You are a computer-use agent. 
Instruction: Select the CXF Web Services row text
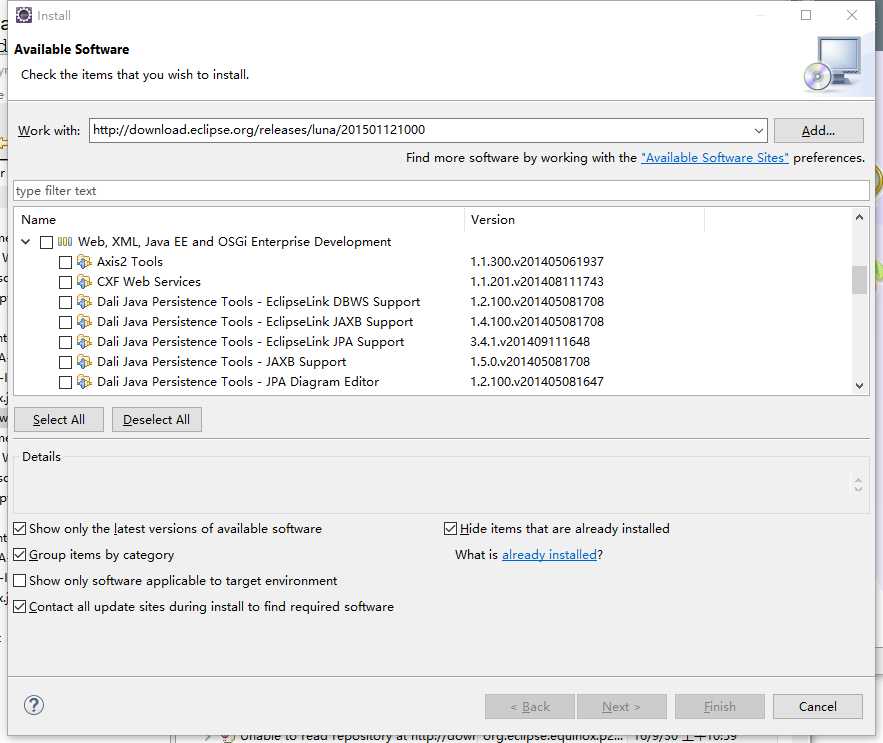(149, 282)
